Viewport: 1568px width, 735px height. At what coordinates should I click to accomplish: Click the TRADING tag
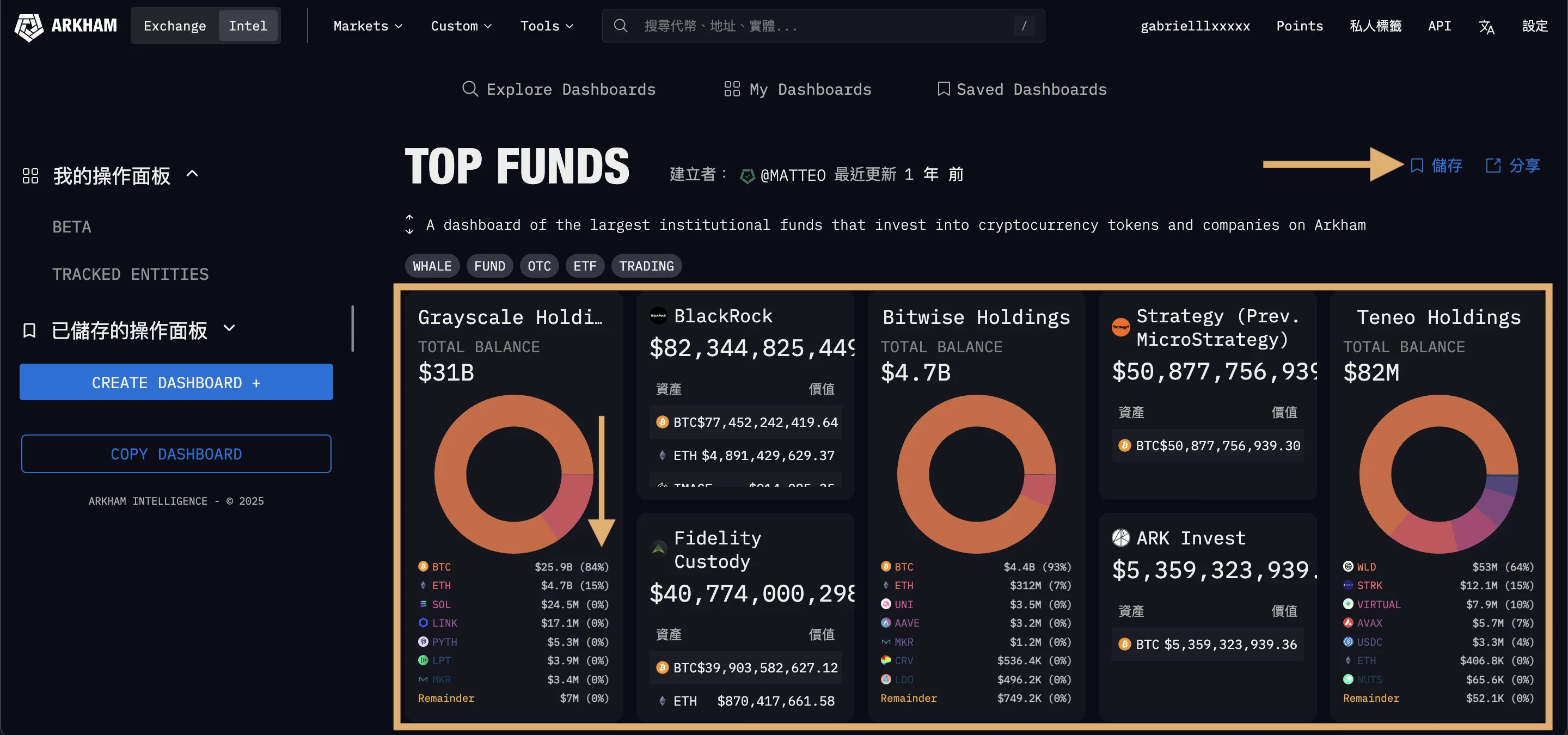pyautogui.click(x=646, y=266)
